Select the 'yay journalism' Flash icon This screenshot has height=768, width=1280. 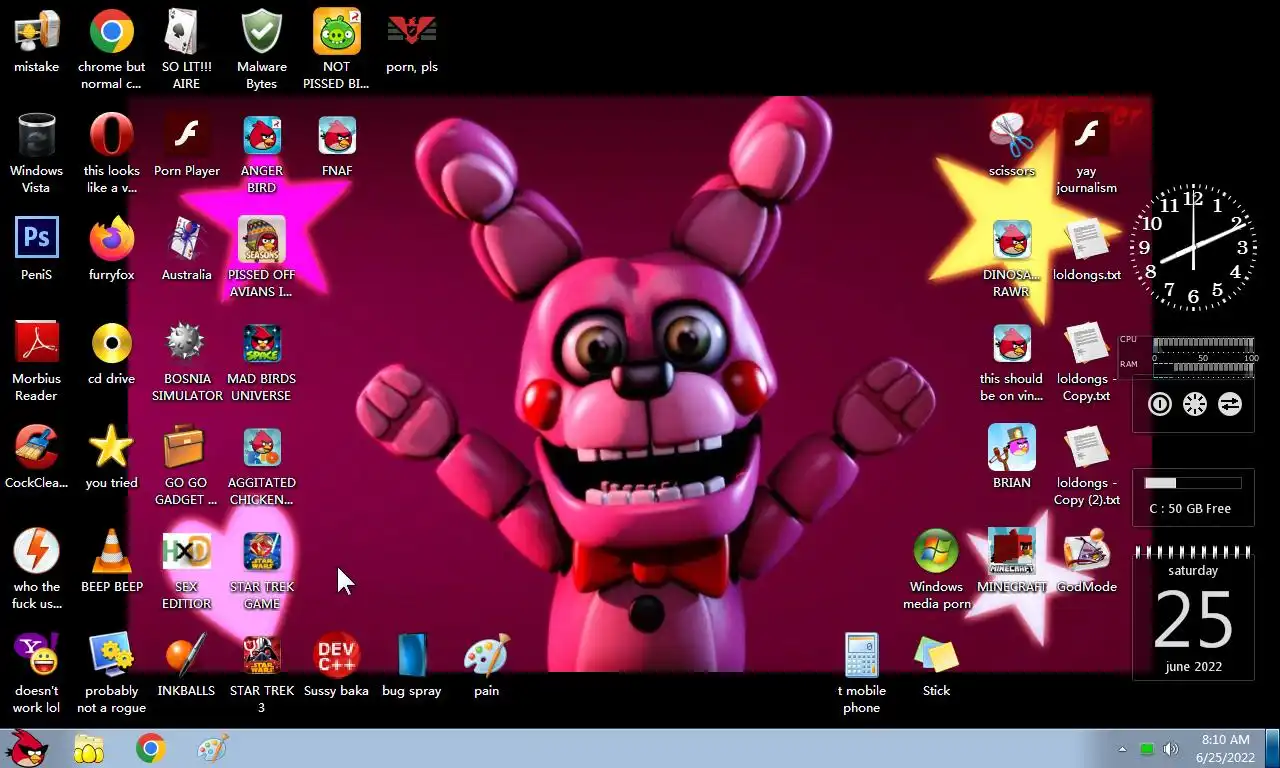[1087, 135]
